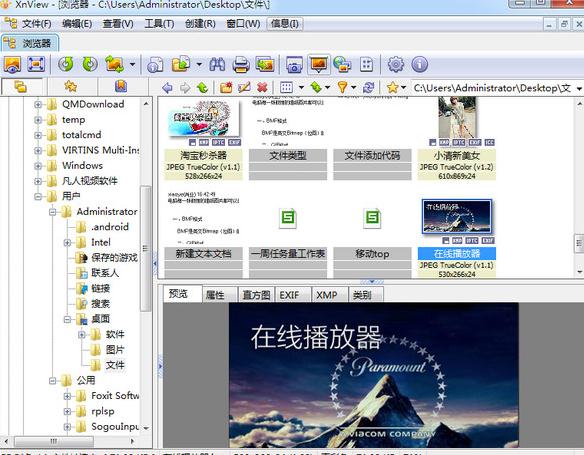This screenshot has width=584, height=455.
Task: Click the folder tree horizontal scrollbar
Action: 54,441
